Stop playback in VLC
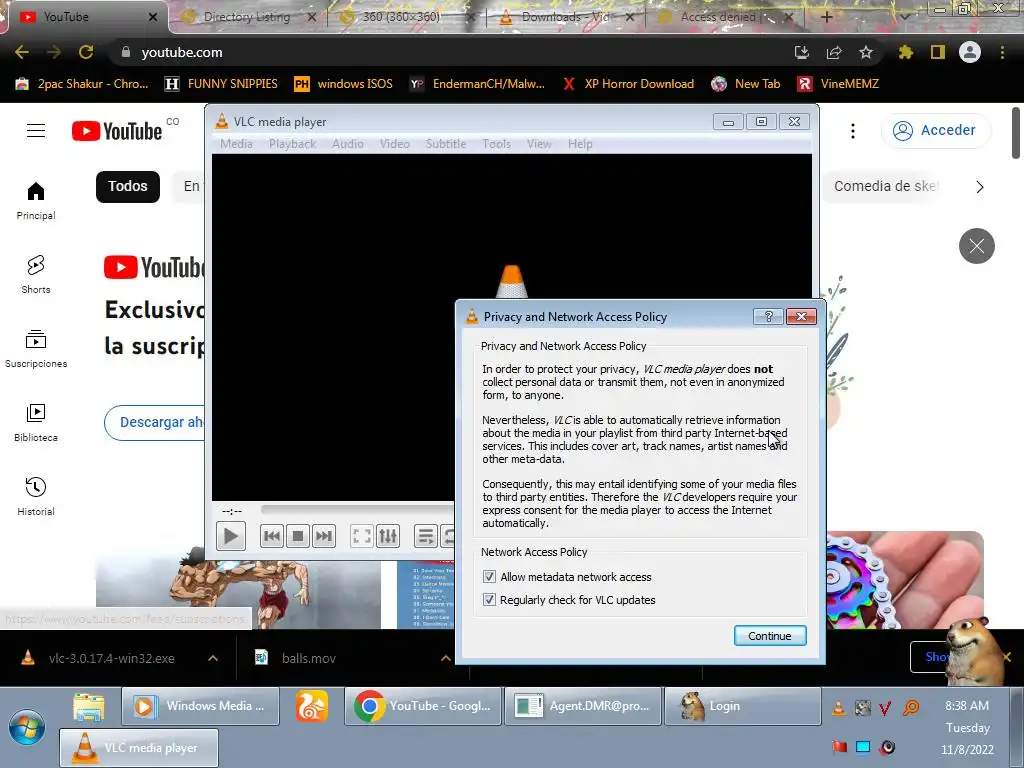This screenshot has width=1024, height=768. [298, 536]
